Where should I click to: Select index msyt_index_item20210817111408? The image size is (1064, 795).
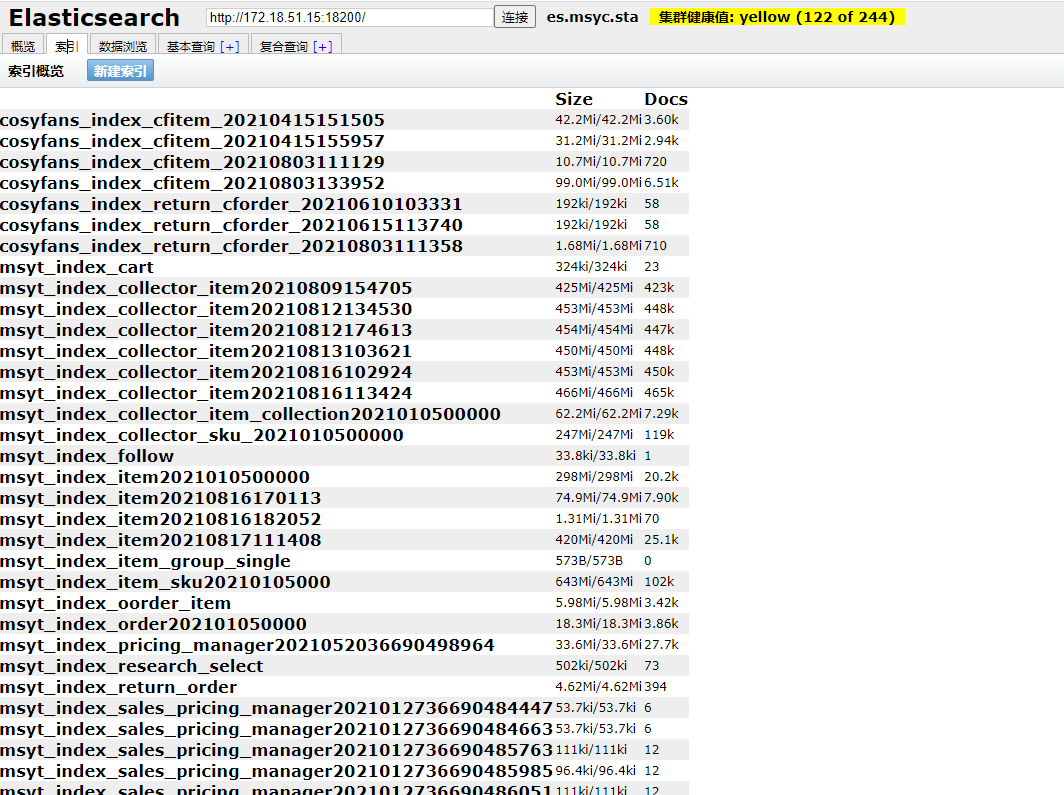161,541
